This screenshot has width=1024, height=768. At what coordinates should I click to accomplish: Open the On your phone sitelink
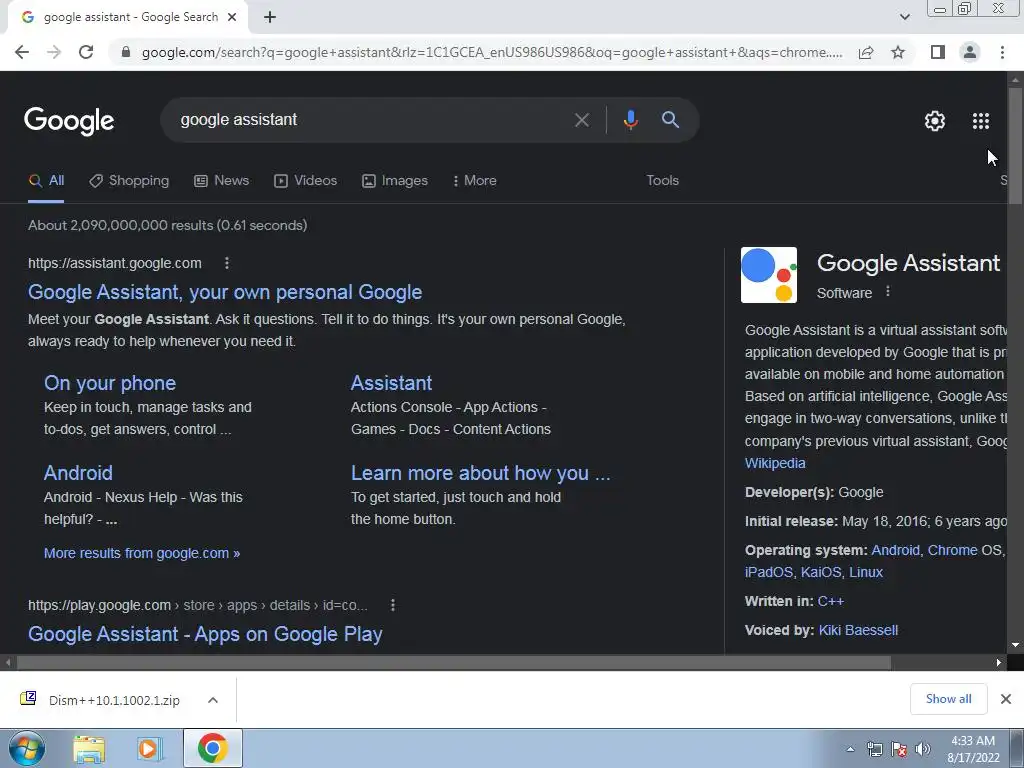coord(110,383)
